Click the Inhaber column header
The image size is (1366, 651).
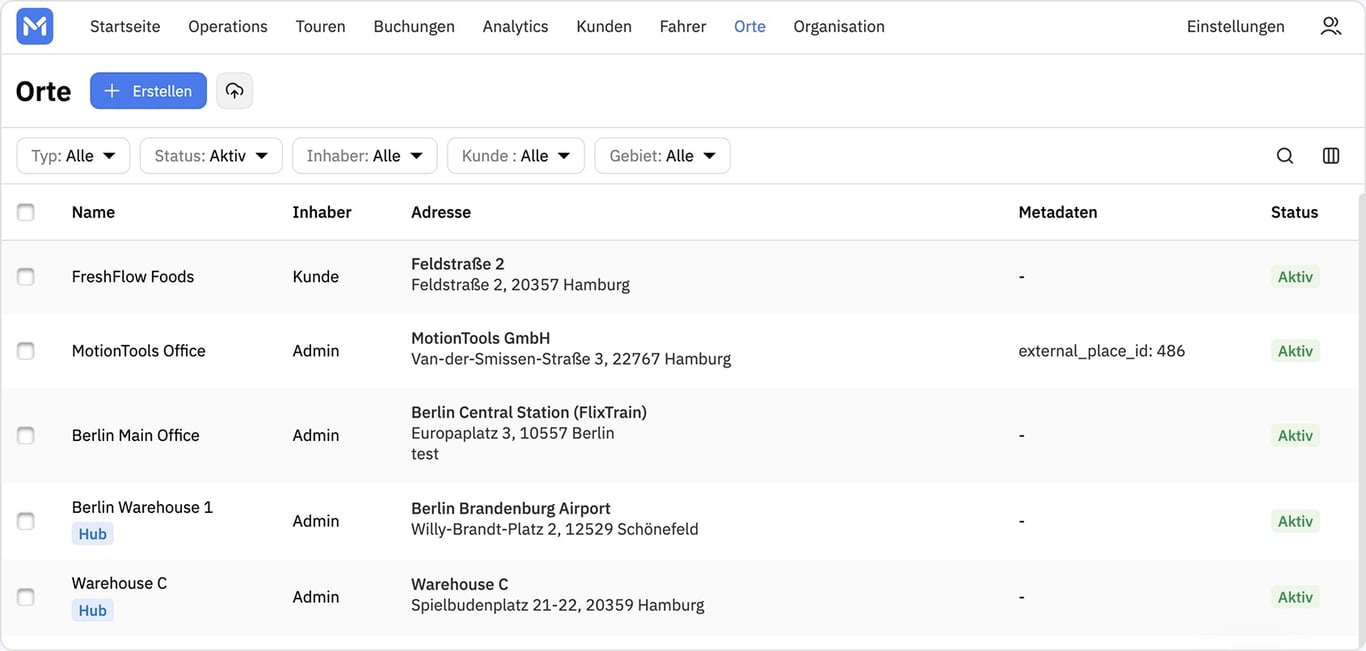(322, 212)
